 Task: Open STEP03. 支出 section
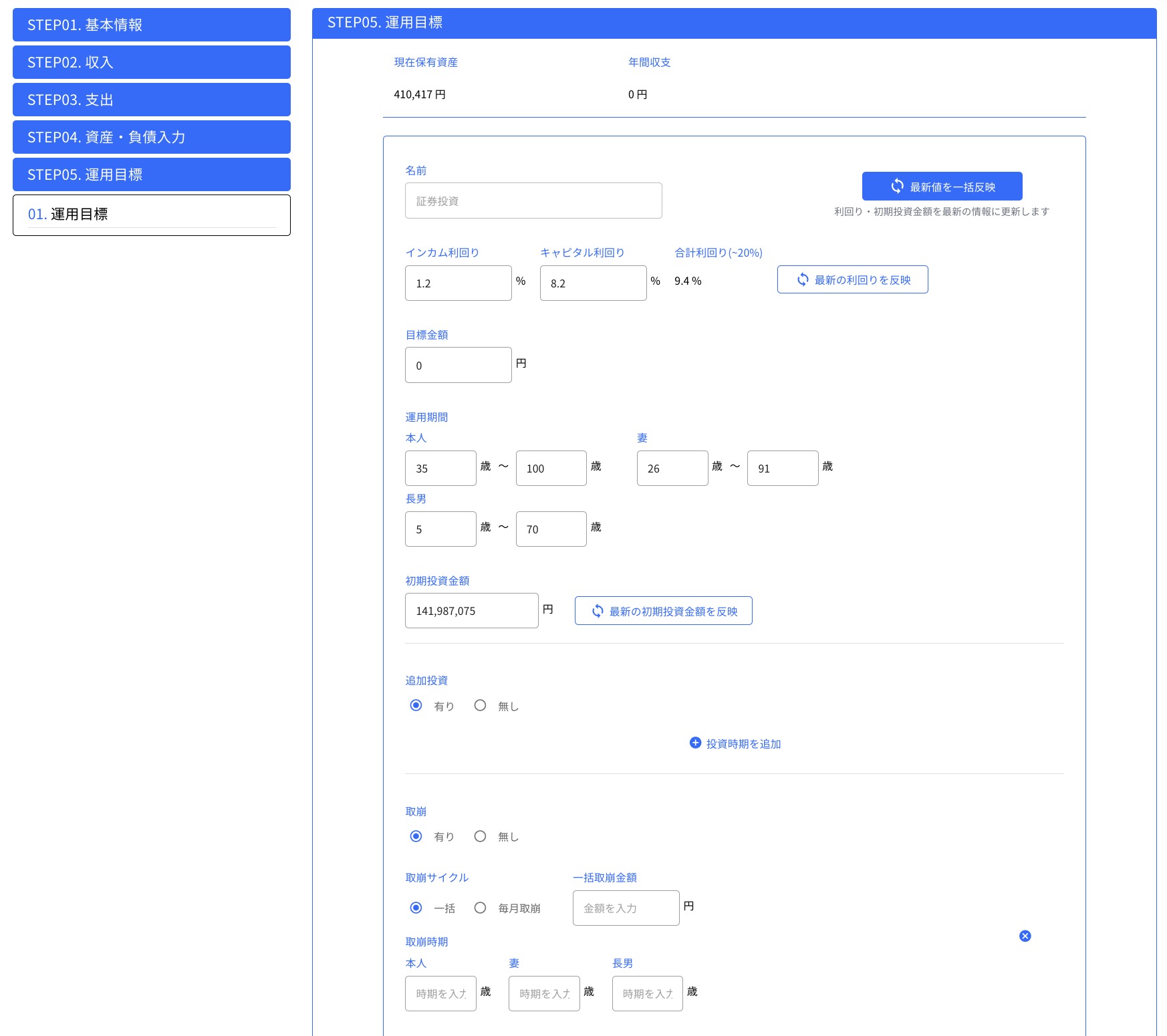[x=152, y=100]
